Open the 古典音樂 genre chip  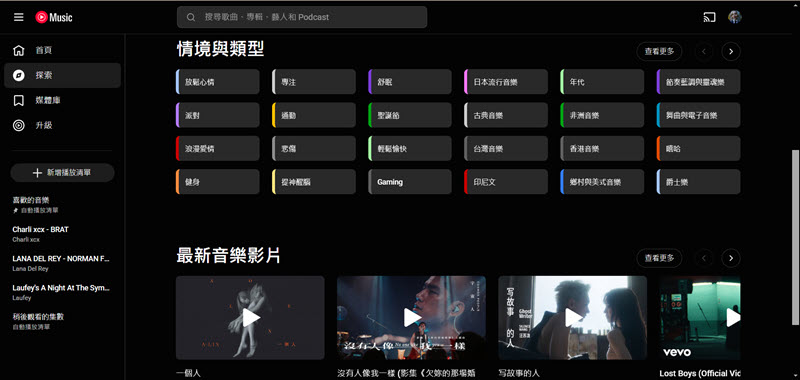pyautogui.click(x=506, y=115)
